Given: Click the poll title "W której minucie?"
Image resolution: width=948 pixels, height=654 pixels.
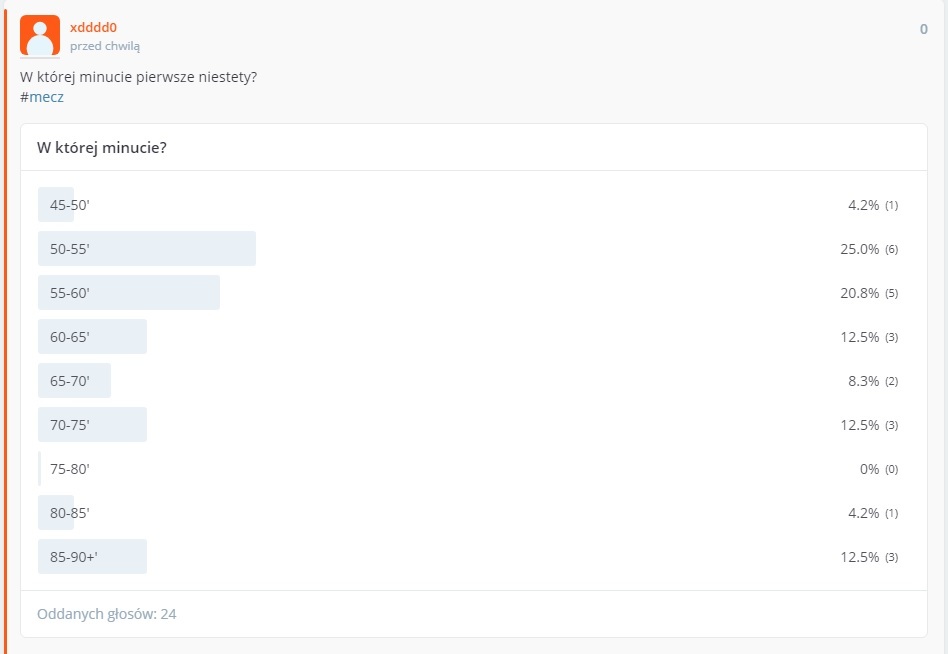Looking at the screenshot, I should pyautogui.click(x=102, y=148).
